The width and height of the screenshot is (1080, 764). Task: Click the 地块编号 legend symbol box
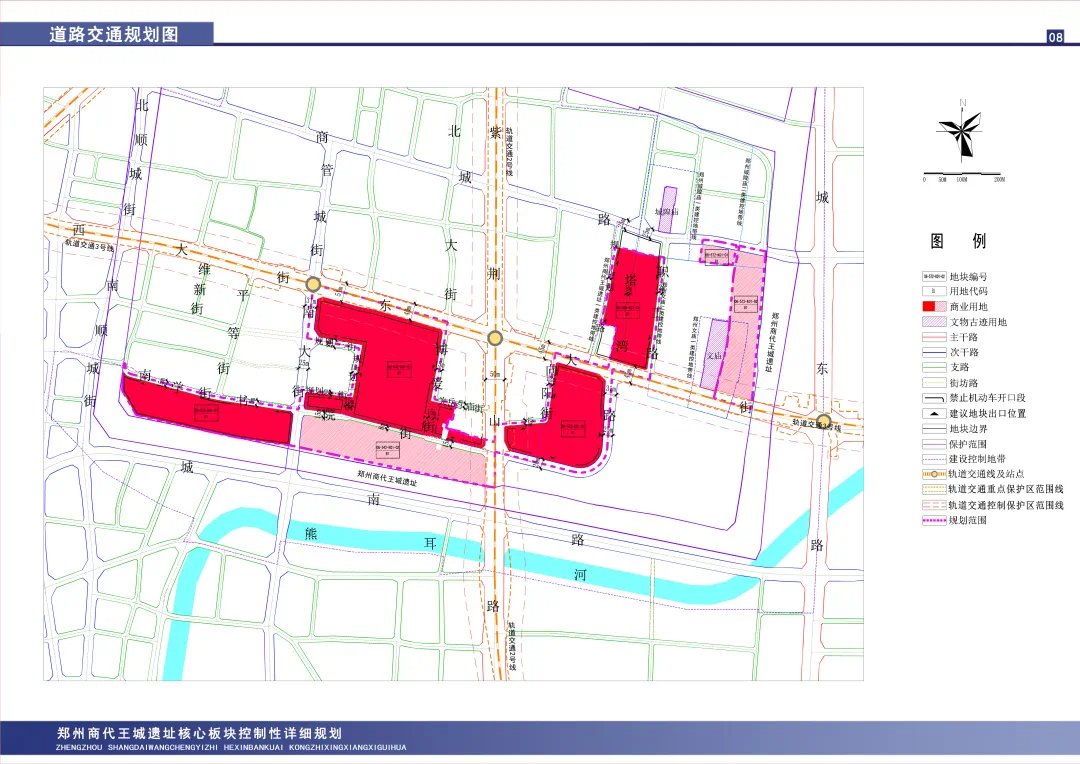tap(934, 276)
